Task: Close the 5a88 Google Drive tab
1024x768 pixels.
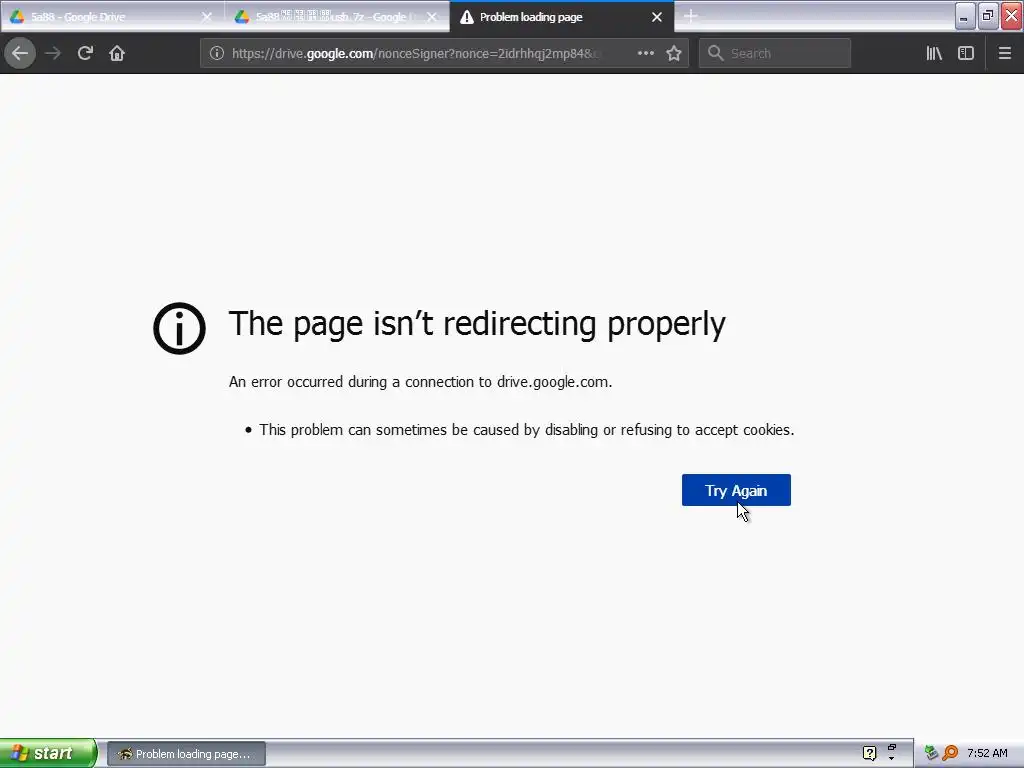Action: pos(206,17)
